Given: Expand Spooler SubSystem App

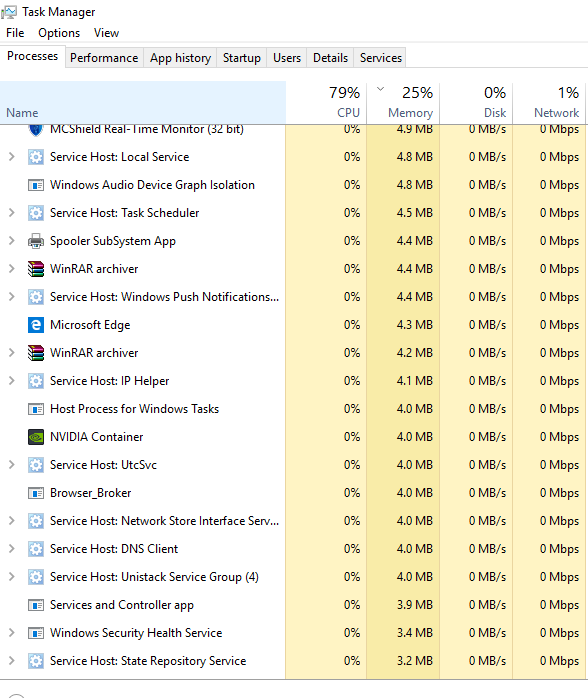Looking at the screenshot, I should (x=12, y=241).
